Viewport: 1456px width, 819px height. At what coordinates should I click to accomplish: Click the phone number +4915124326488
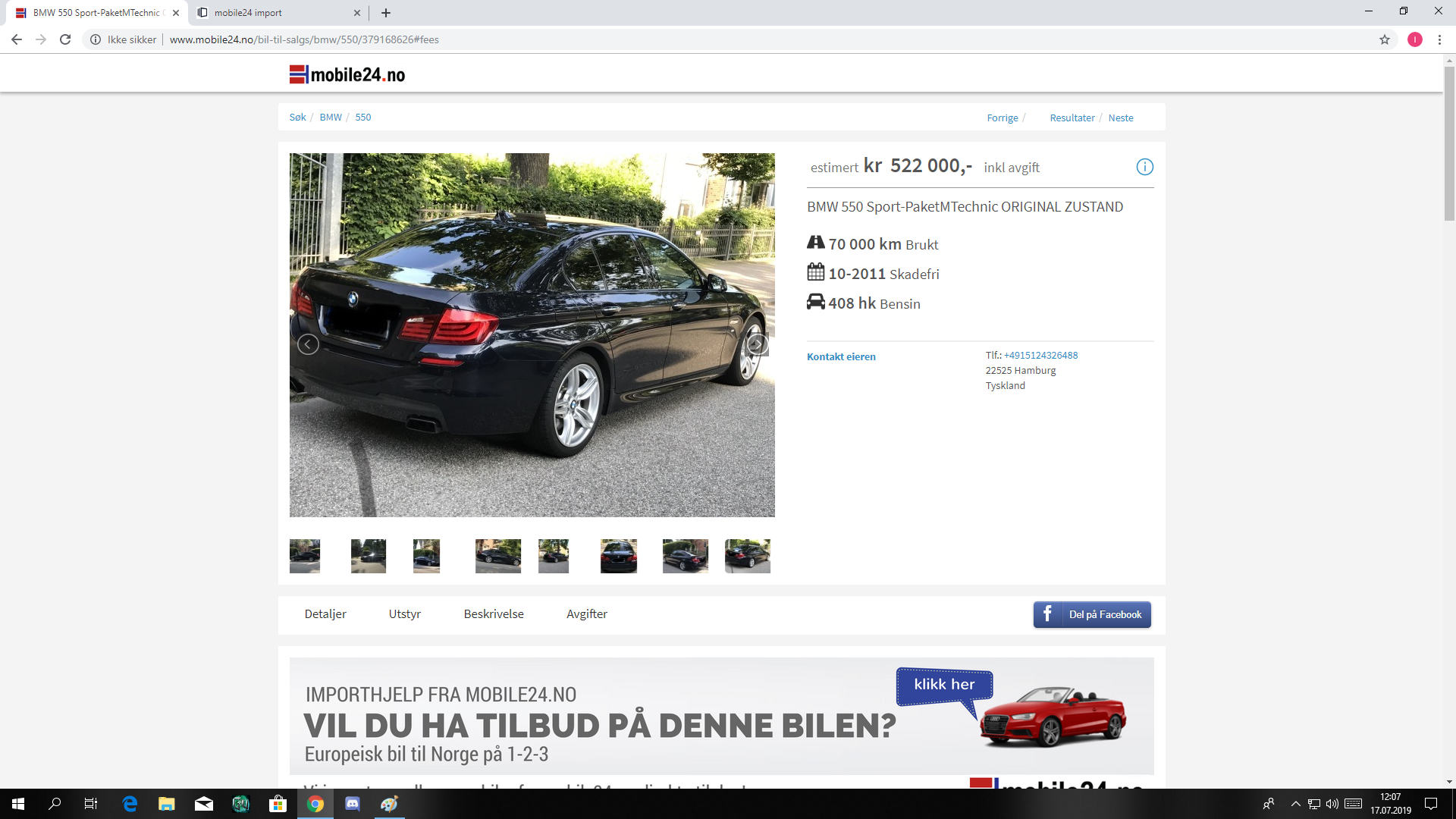point(1040,355)
